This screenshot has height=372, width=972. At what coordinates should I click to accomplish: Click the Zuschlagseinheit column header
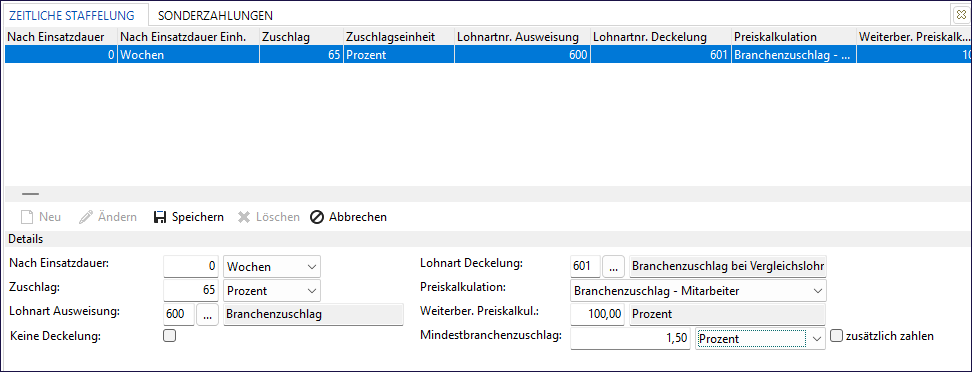[399, 37]
